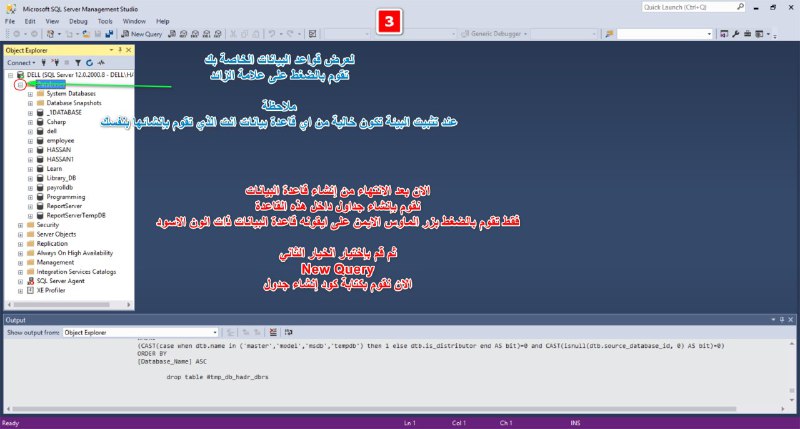The height and width of the screenshot is (429, 800).
Task: Open Activity Monitor icon in Object Explorer
Action: pos(101,63)
